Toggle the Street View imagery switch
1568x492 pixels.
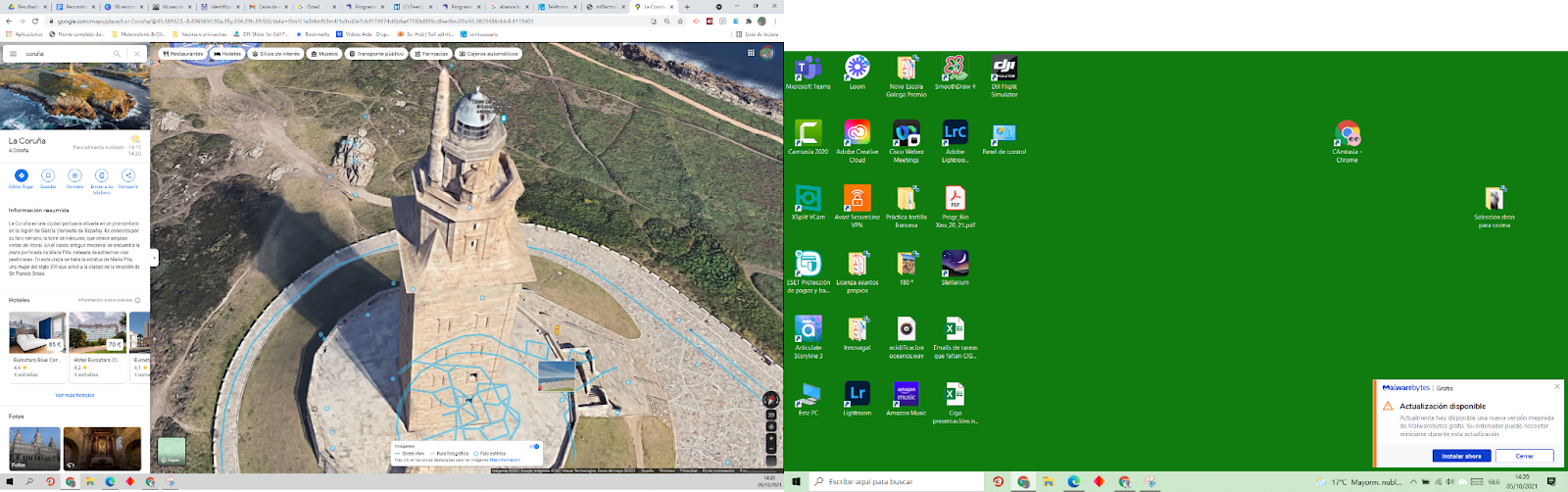(534, 446)
